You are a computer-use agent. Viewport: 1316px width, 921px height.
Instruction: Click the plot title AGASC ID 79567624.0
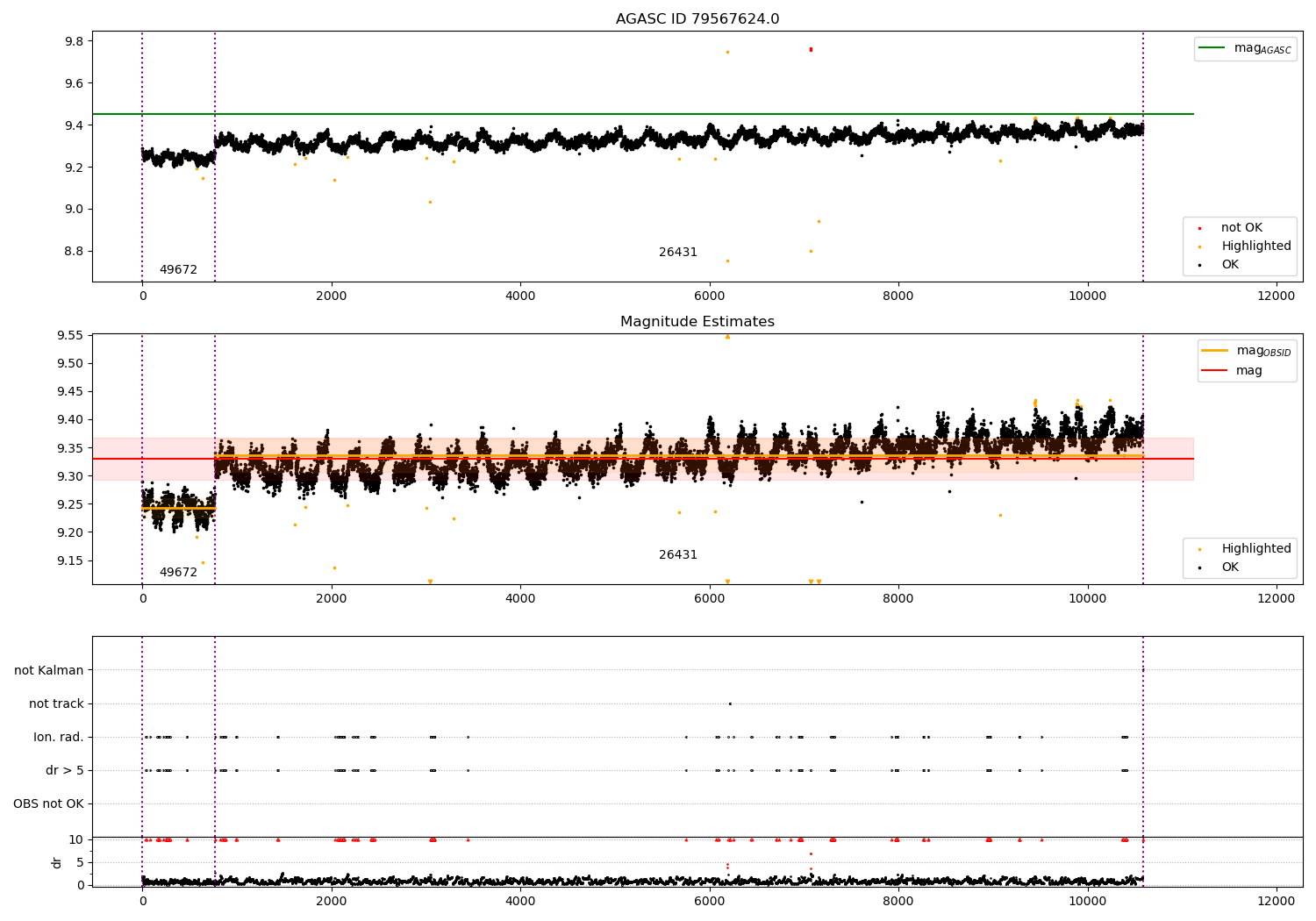(x=697, y=19)
